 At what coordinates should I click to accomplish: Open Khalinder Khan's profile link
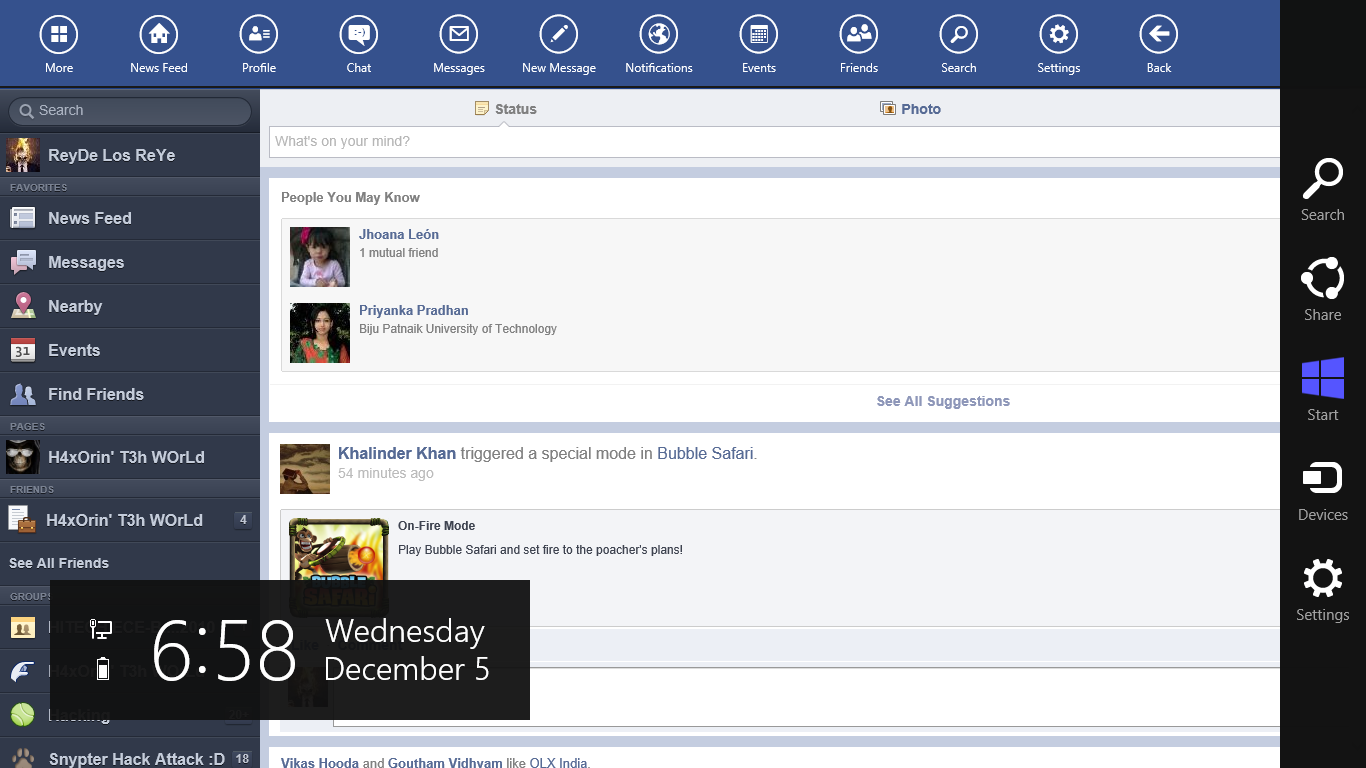point(397,453)
